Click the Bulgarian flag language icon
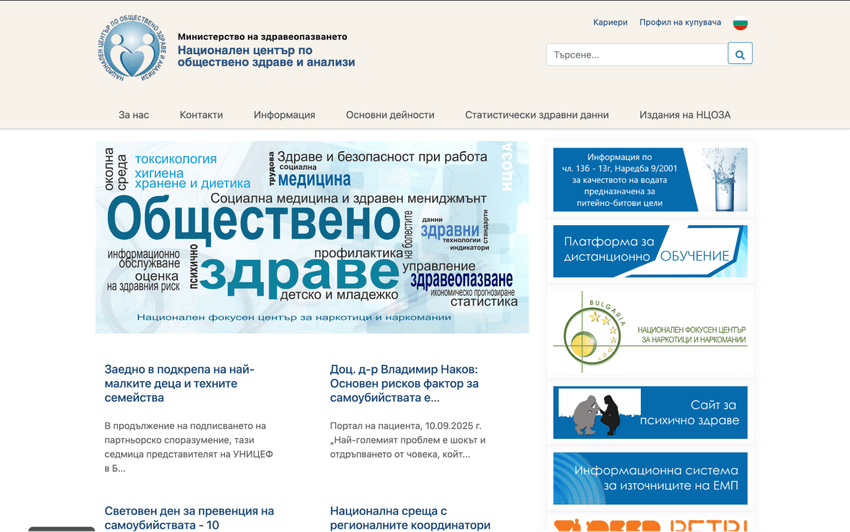Viewport: 850px width, 532px height. point(740,23)
